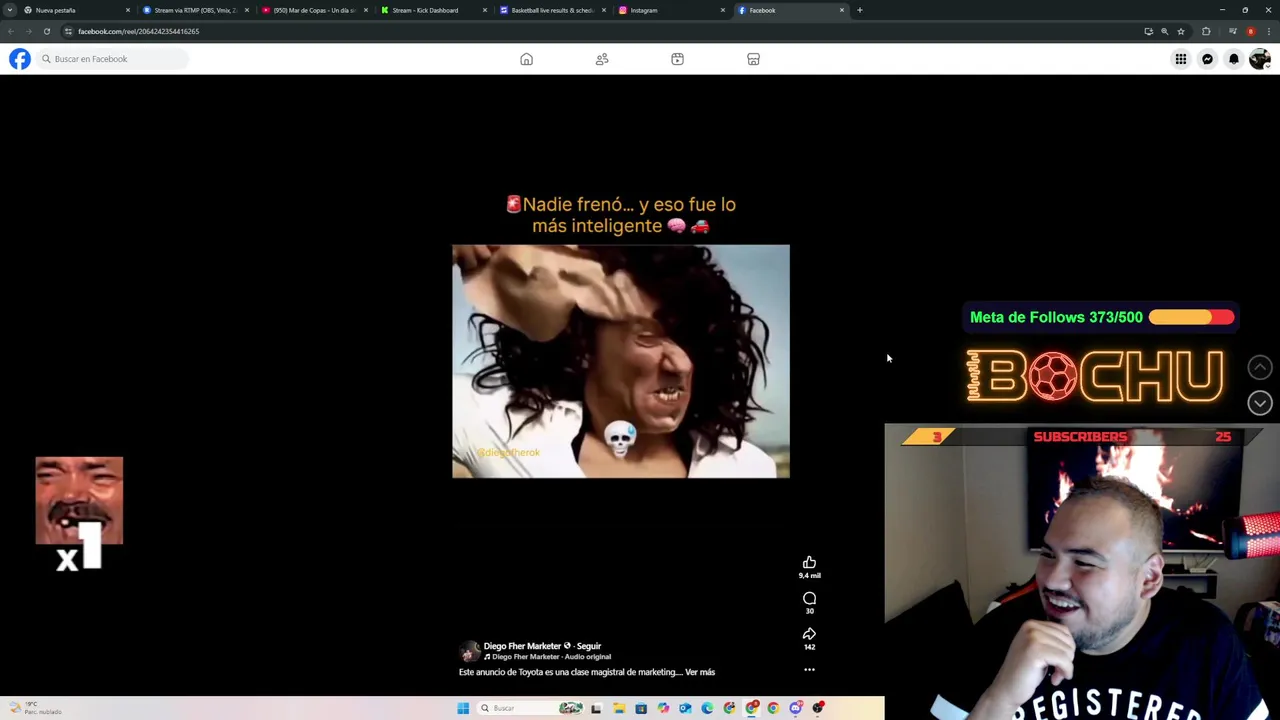
Task: Switch to Instagram tab
Action: click(670, 10)
